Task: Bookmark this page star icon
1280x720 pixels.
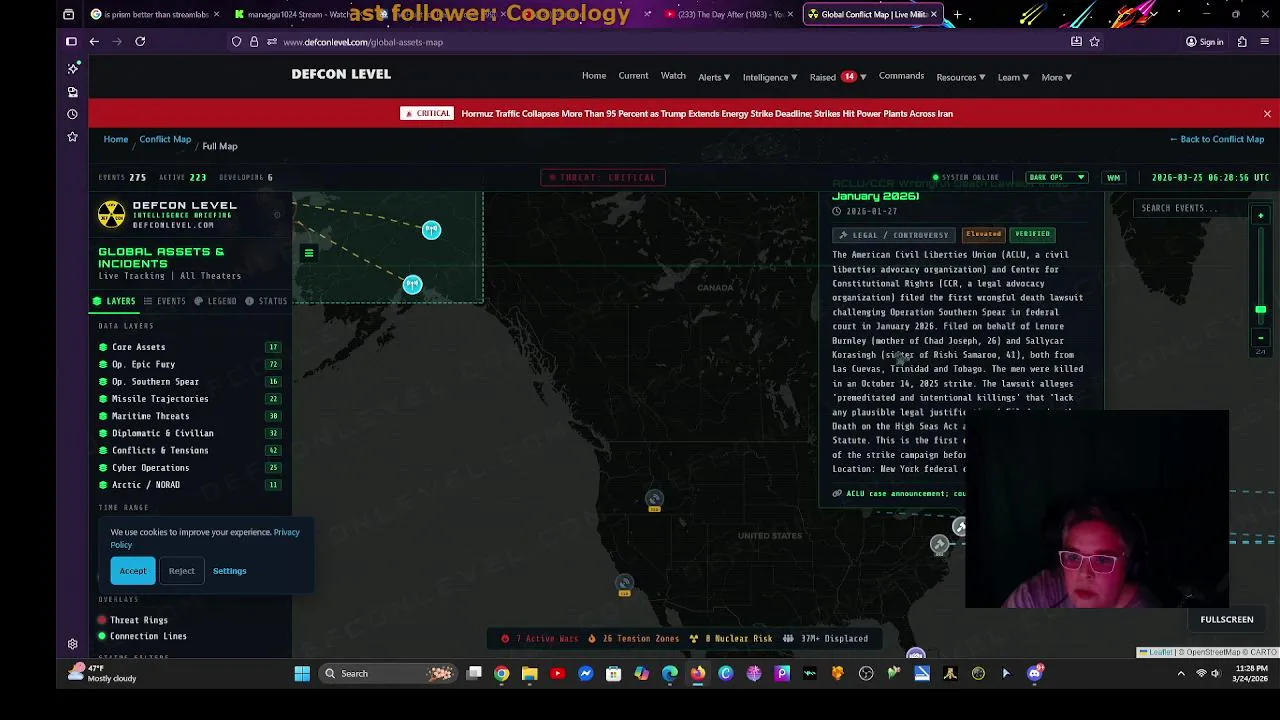Action: point(1094,42)
